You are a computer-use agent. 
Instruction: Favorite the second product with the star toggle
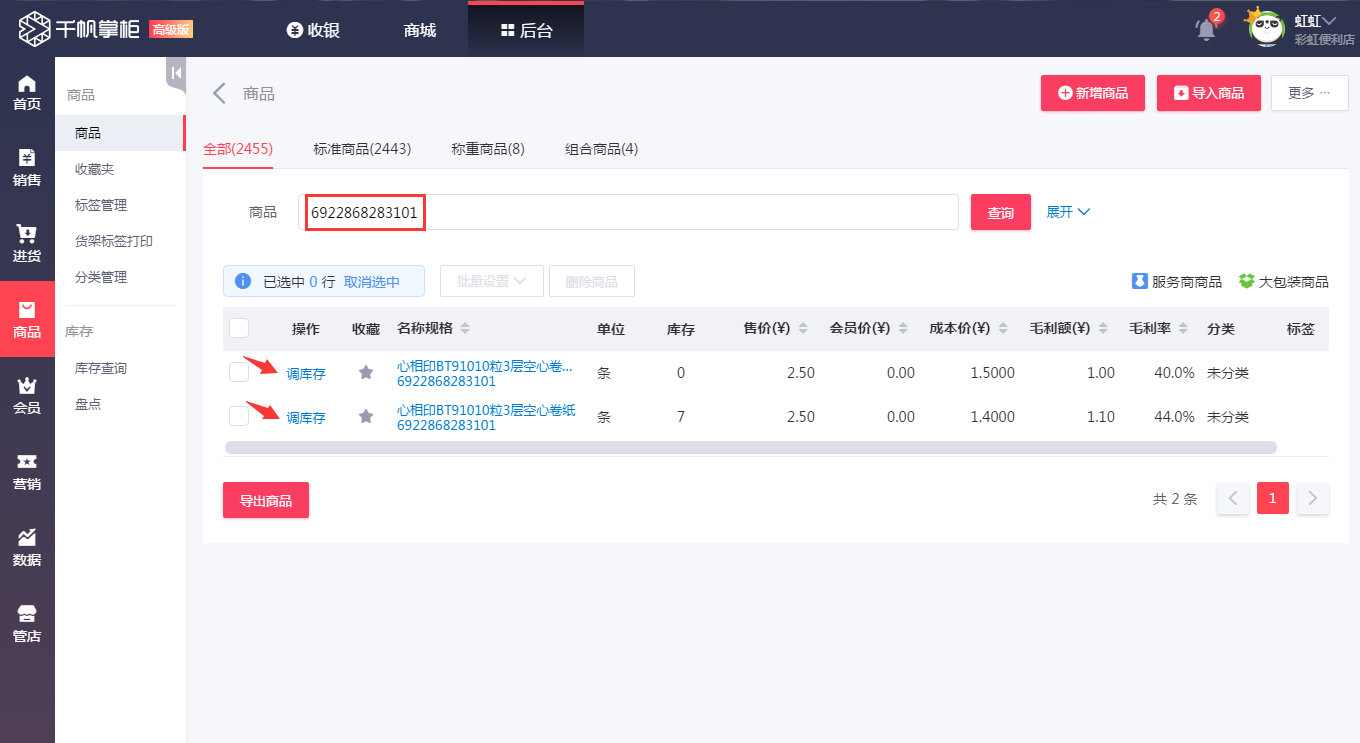365,415
